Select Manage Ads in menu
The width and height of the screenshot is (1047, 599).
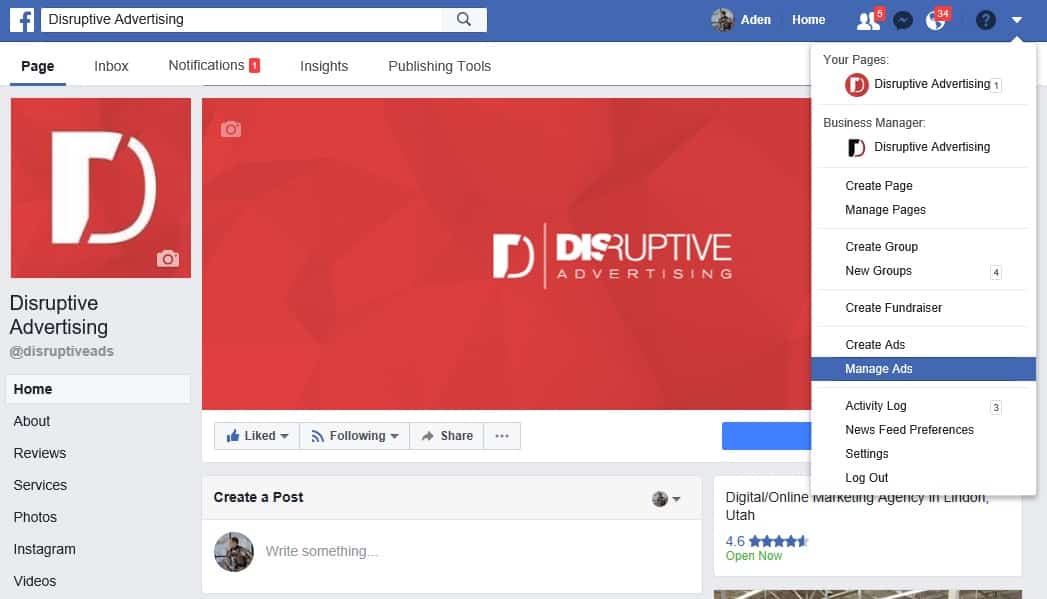(923, 369)
